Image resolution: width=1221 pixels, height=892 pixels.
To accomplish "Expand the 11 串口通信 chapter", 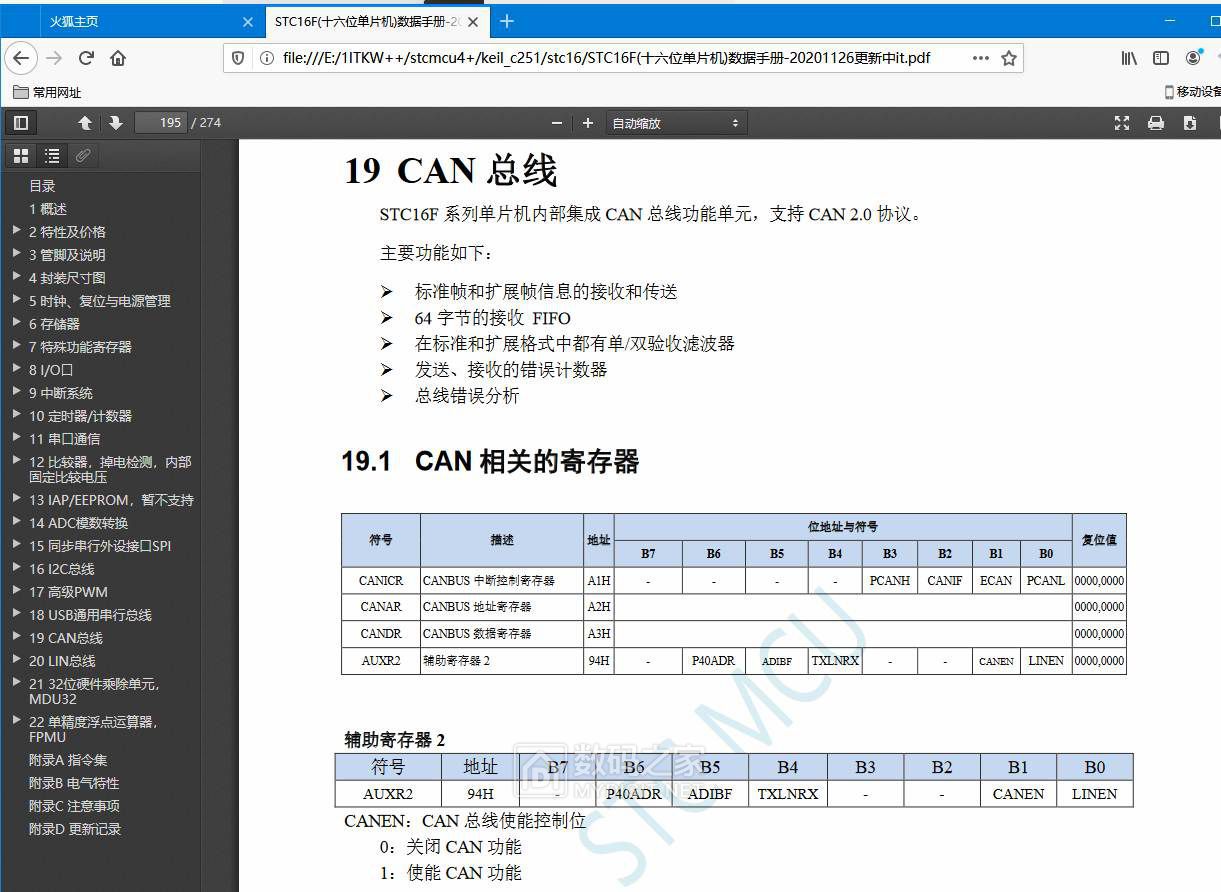I will tap(15, 438).
